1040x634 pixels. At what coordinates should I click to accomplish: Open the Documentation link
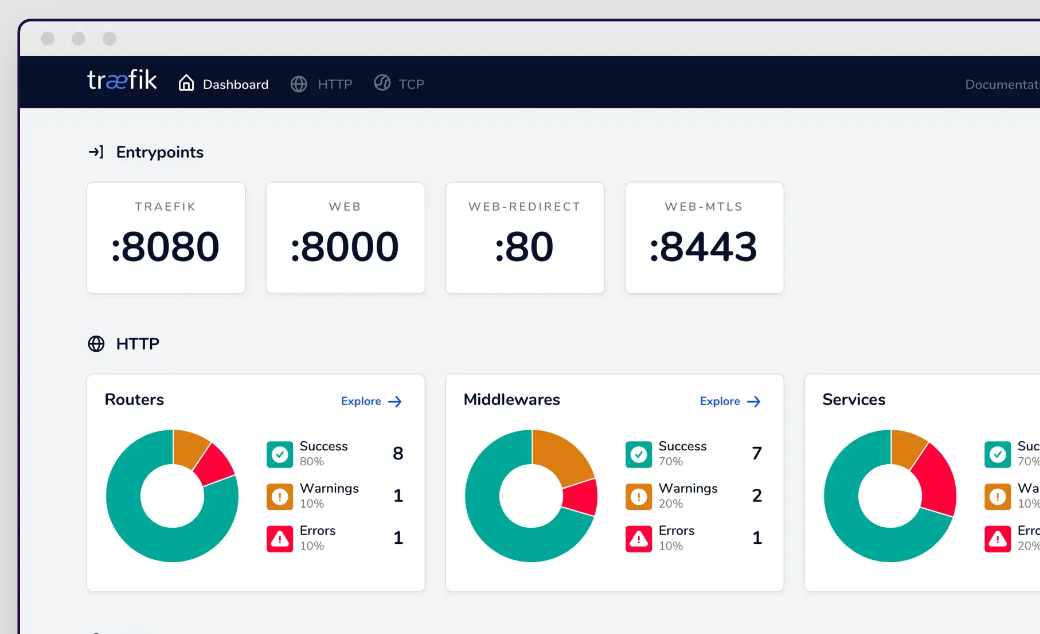[1002, 84]
